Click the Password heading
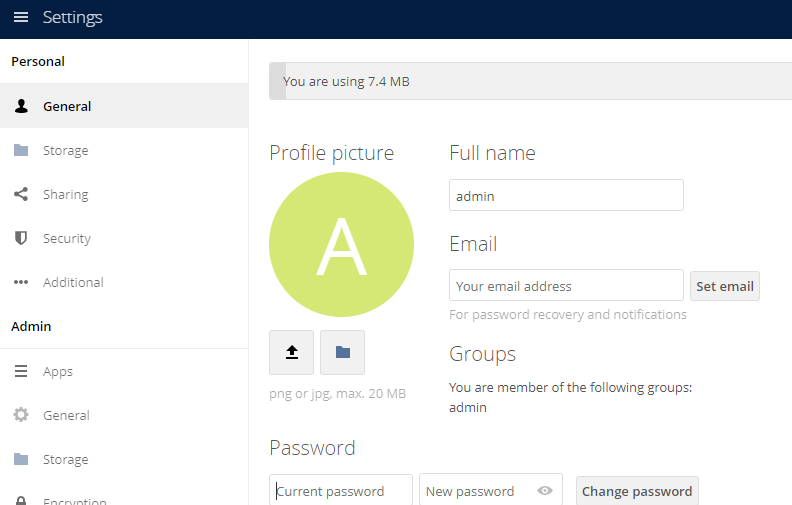The height and width of the screenshot is (505, 792). point(312,448)
